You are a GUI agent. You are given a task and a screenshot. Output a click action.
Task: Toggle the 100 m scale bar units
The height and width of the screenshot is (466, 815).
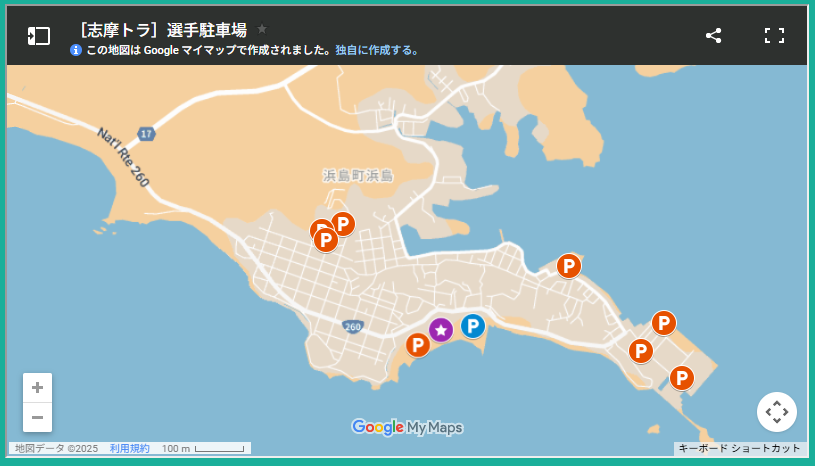pyautogui.click(x=204, y=449)
